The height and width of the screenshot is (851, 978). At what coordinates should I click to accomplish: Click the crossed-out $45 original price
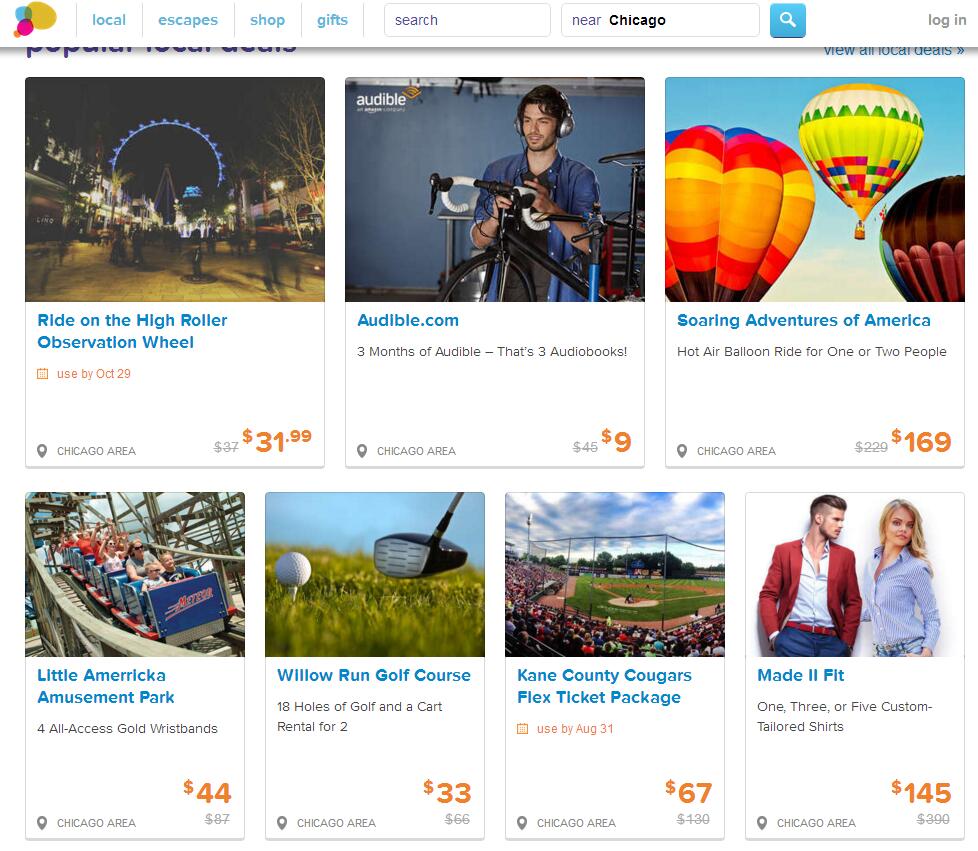[x=585, y=447]
